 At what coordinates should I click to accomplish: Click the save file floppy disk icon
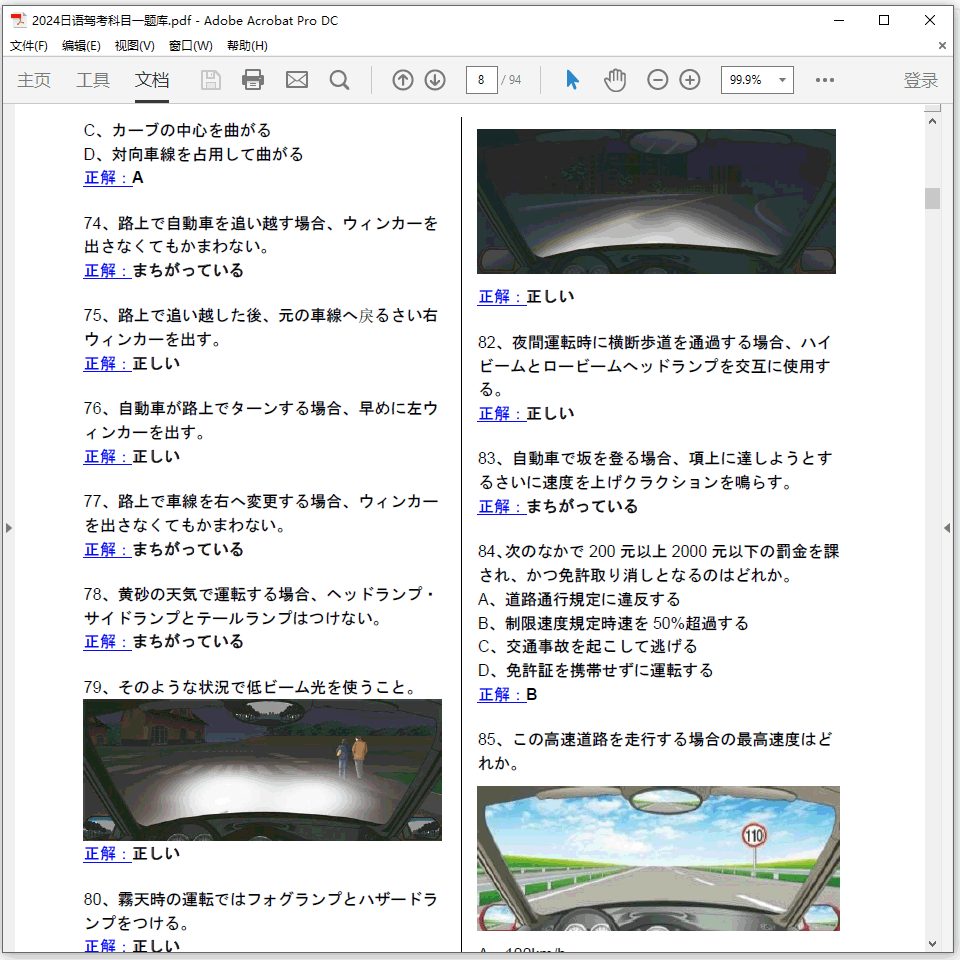[x=211, y=80]
